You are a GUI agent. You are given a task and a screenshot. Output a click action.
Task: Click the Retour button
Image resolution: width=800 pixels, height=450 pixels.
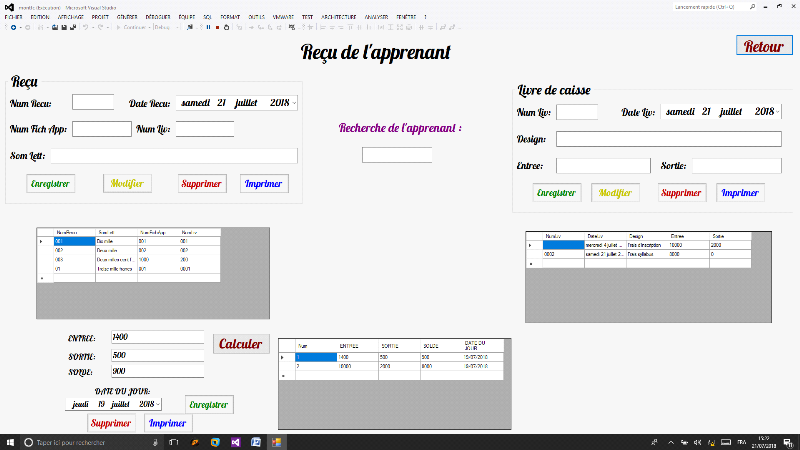(764, 45)
